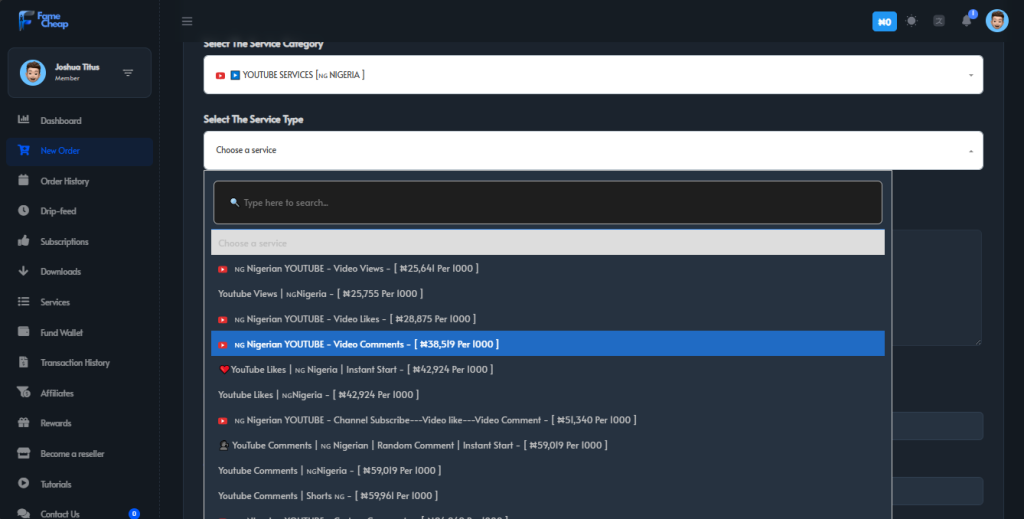Open Affiliates page
This screenshot has width=1024, height=519.
click(57, 394)
